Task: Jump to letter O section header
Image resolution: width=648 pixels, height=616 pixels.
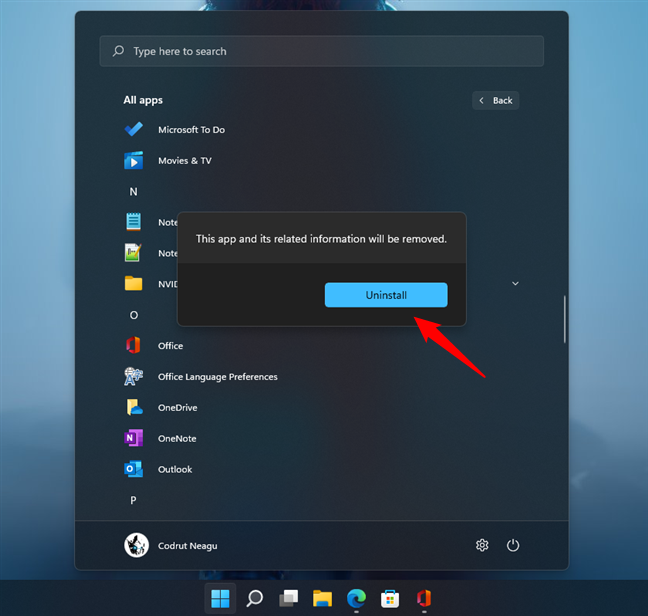Action: [133, 315]
